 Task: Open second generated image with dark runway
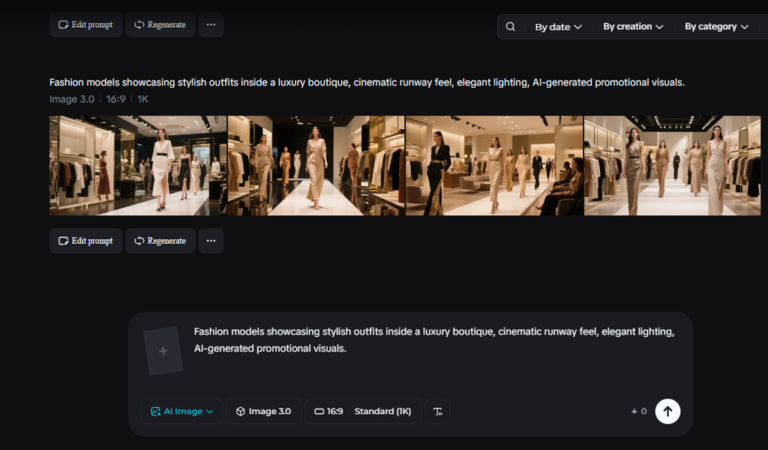(x=316, y=166)
